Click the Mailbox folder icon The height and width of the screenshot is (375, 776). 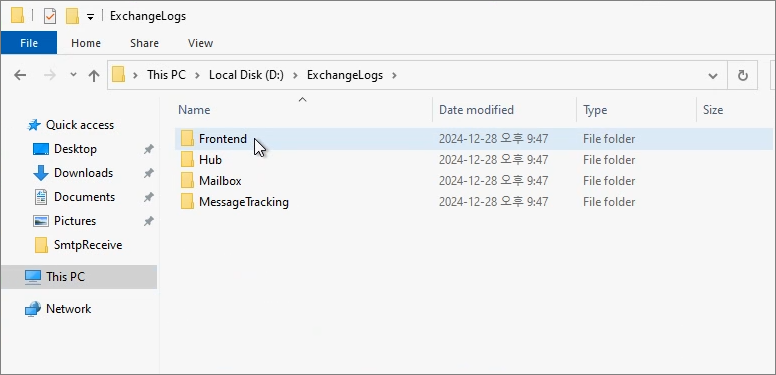point(187,181)
